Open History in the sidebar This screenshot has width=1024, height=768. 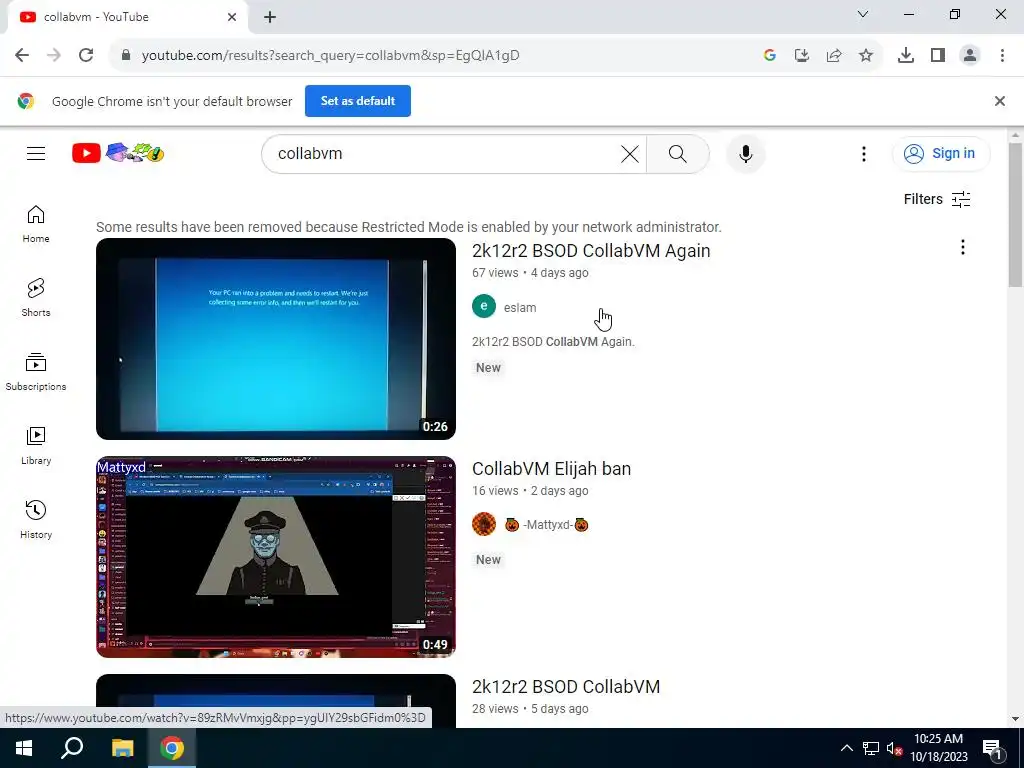tap(36, 520)
